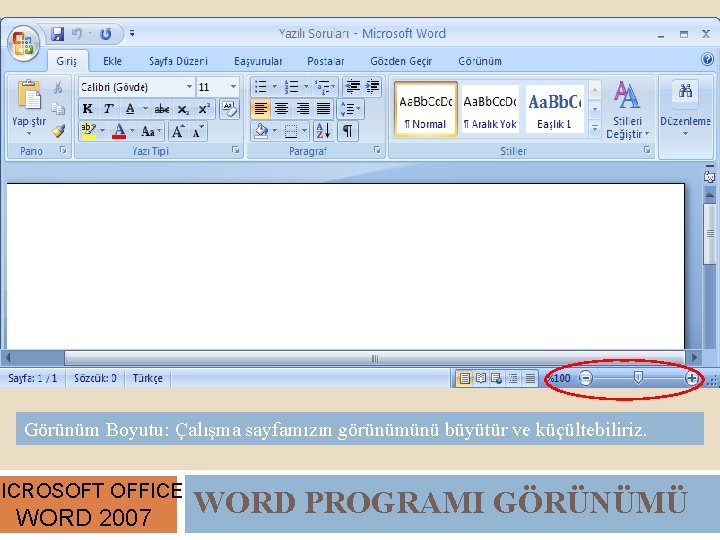The image size is (720, 540).
Task: Open the Calibri font name dropdown
Action: point(189,87)
